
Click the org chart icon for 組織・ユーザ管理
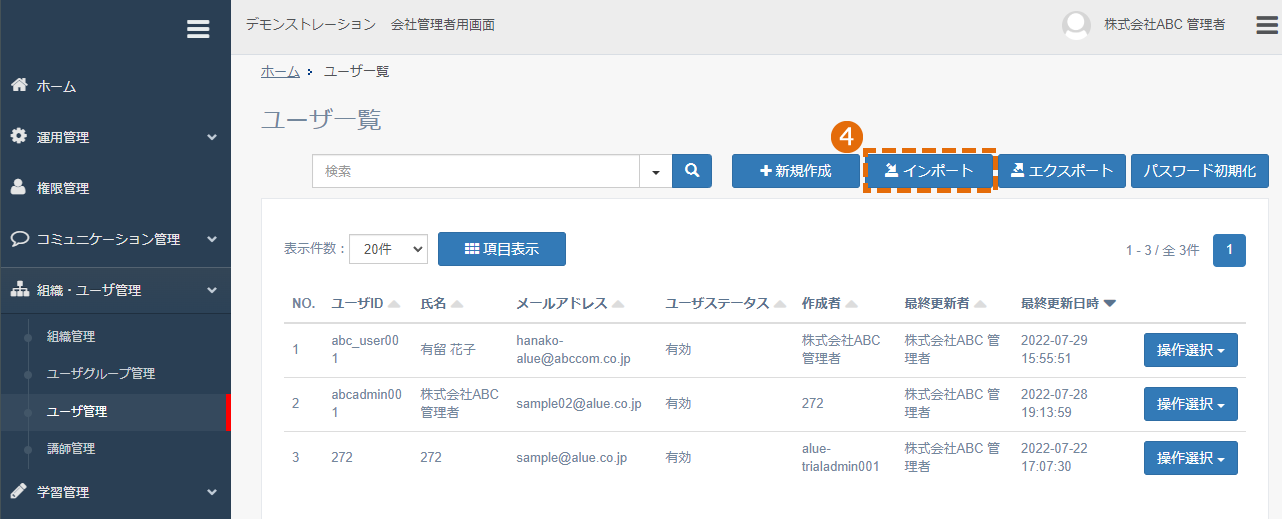pos(19,290)
